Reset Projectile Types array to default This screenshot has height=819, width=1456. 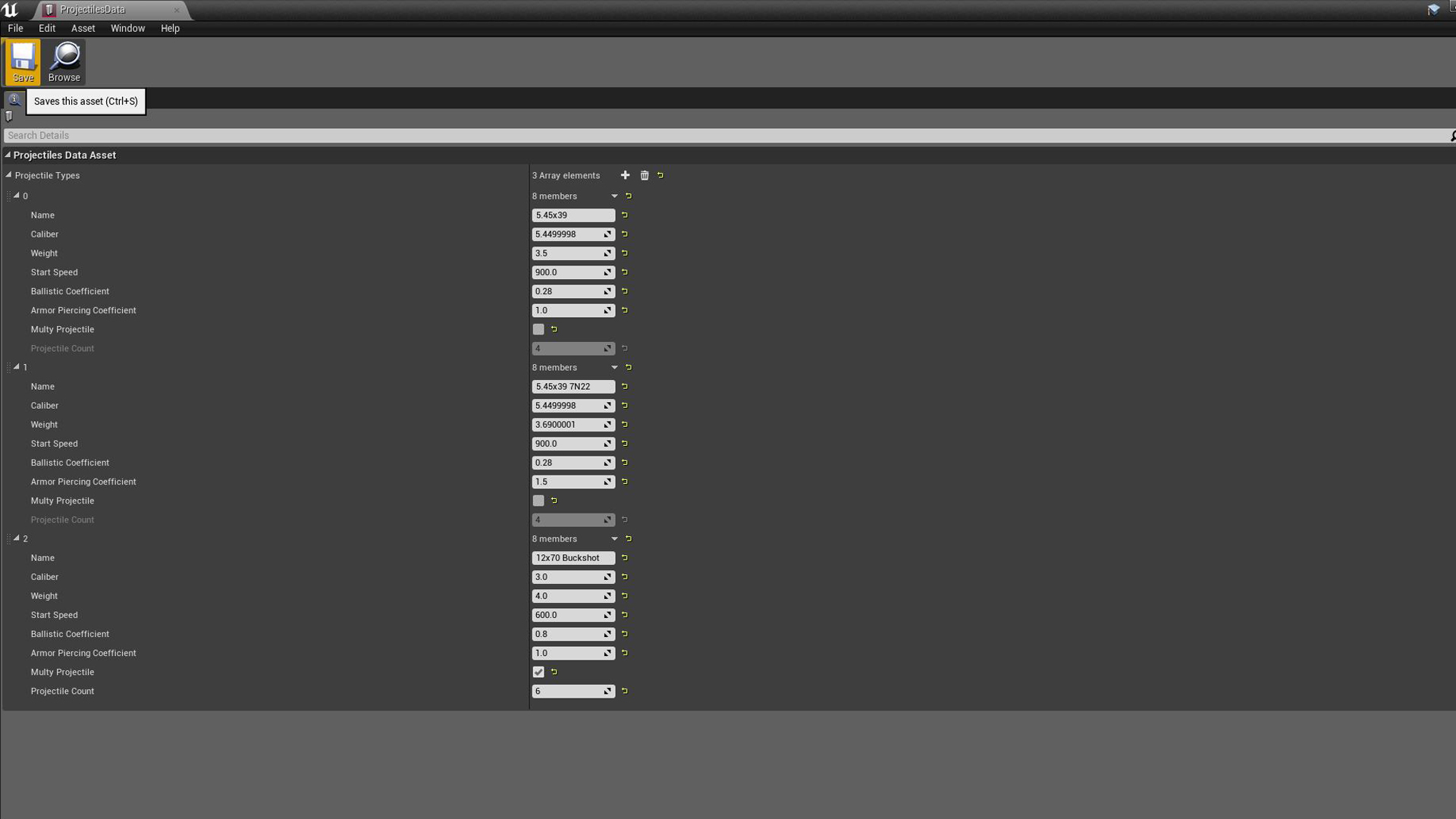tap(659, 175)
